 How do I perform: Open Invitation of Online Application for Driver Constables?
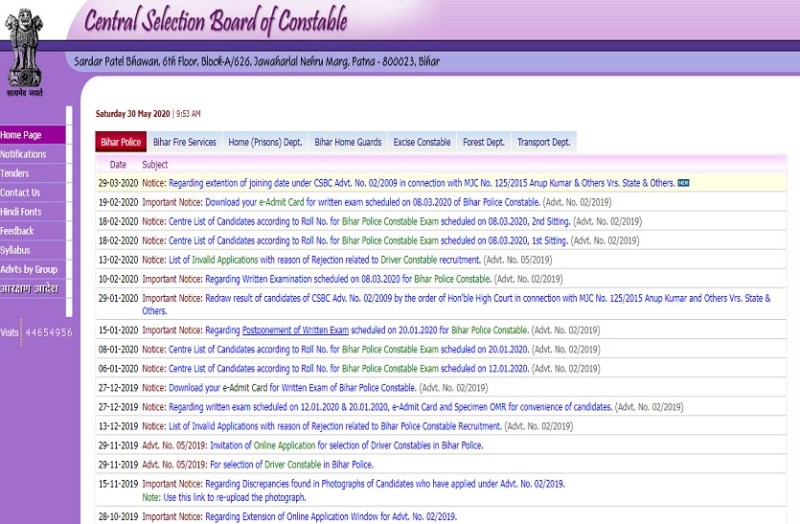pos(333,446)
